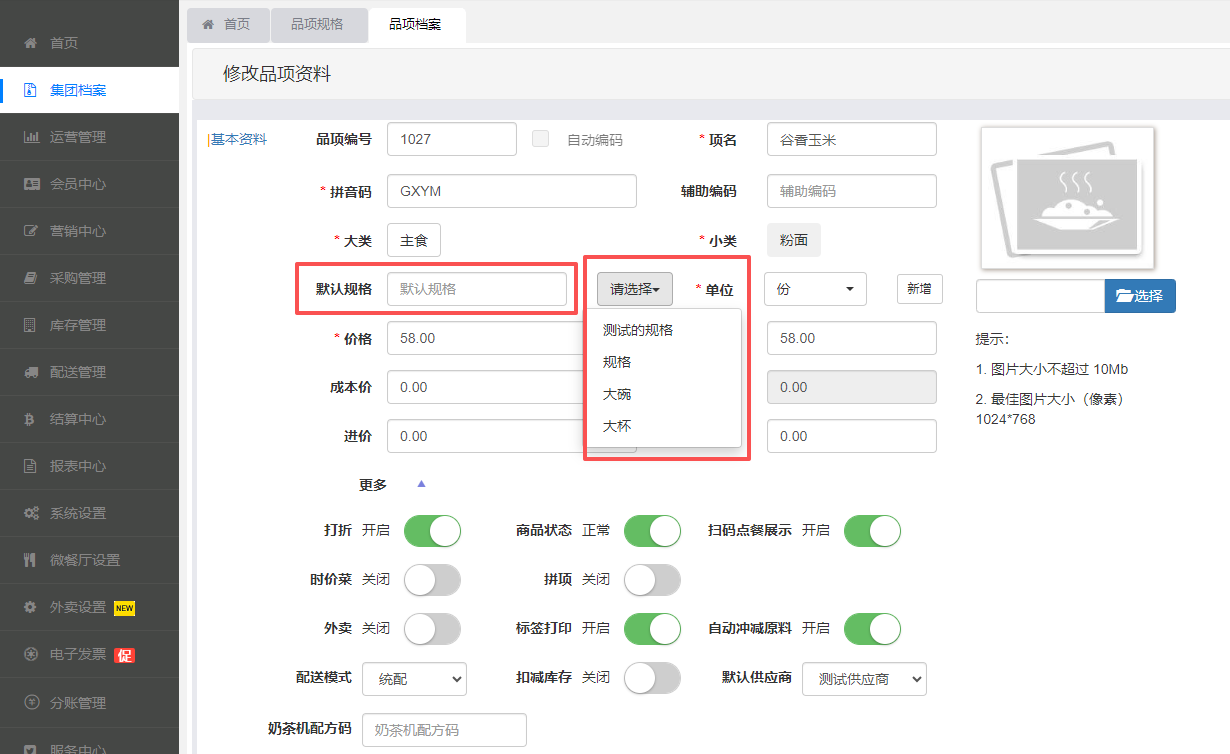Click the 新增 button next to unit
The image size is (1230, 754).
919,289
